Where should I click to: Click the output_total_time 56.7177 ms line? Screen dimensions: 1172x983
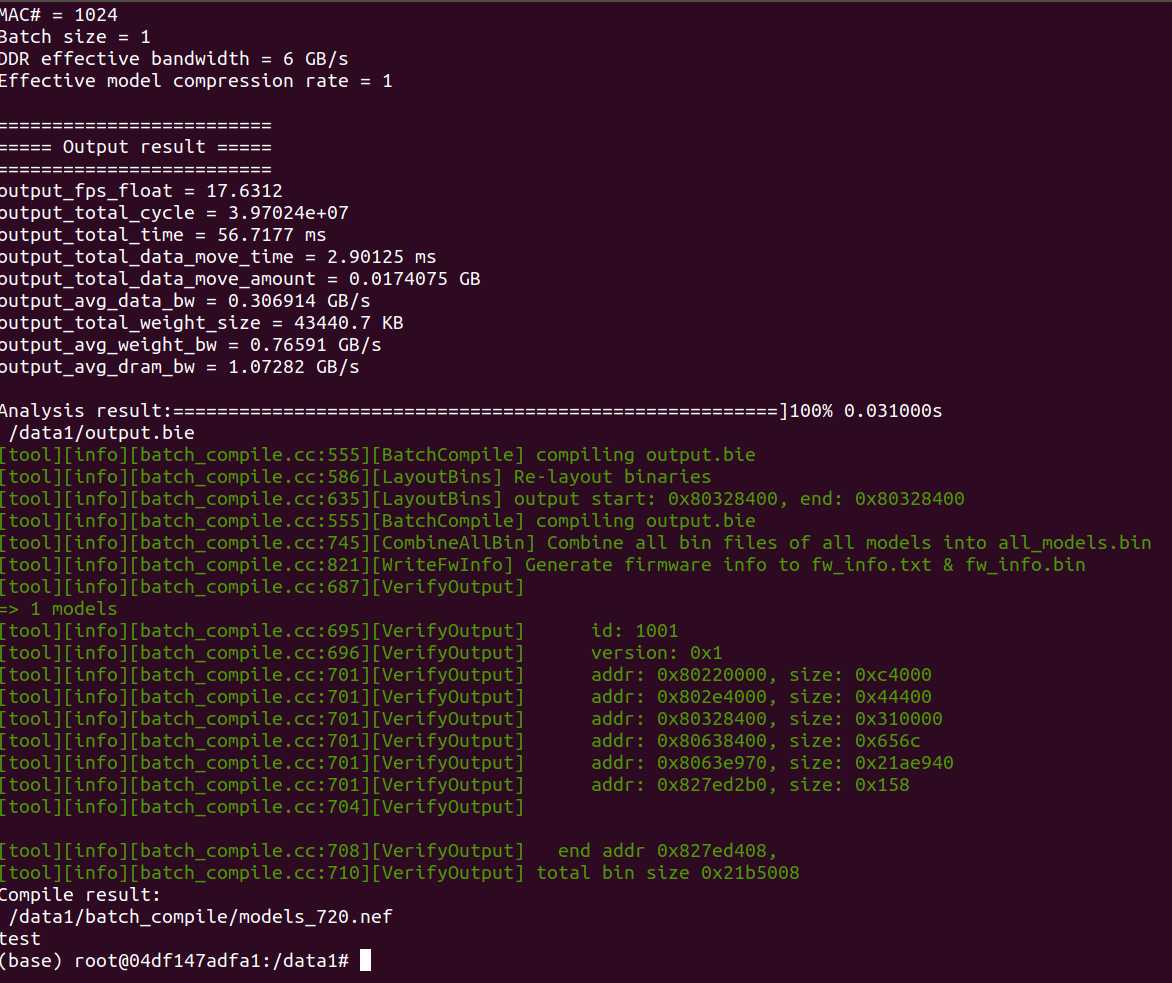point(163,235)
